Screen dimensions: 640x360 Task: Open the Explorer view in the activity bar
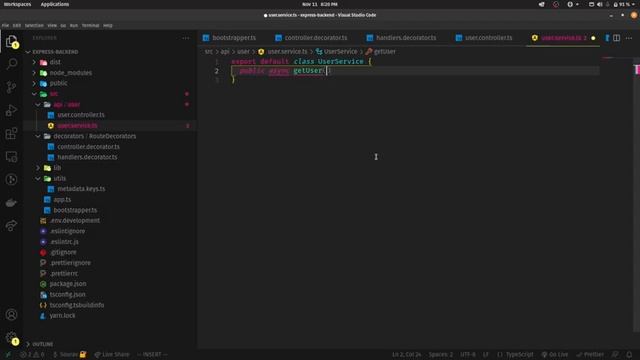click(11, 41)
